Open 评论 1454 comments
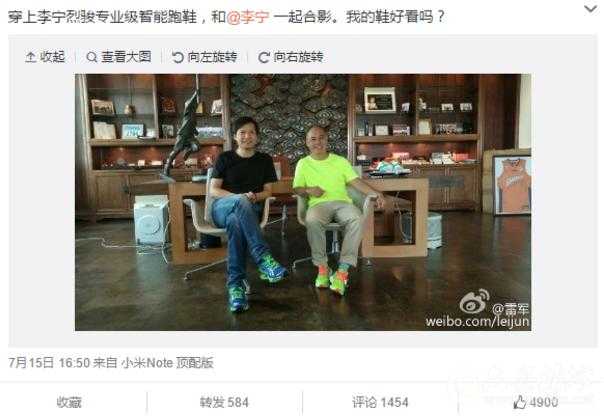The image size is (604, 417). 380,402
